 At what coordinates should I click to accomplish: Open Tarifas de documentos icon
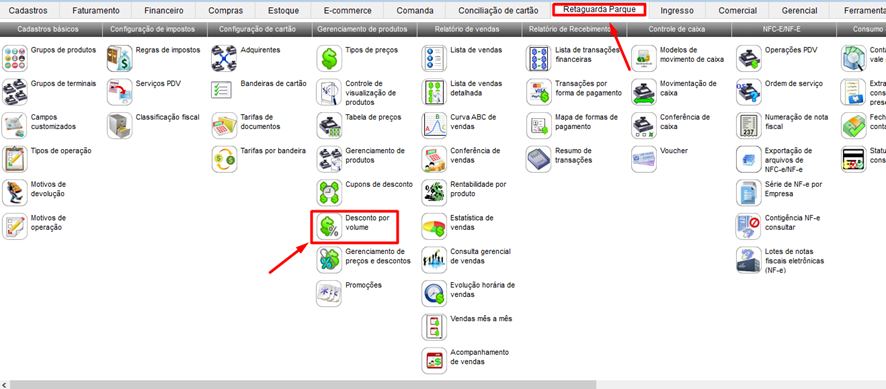tap(224, 126)
